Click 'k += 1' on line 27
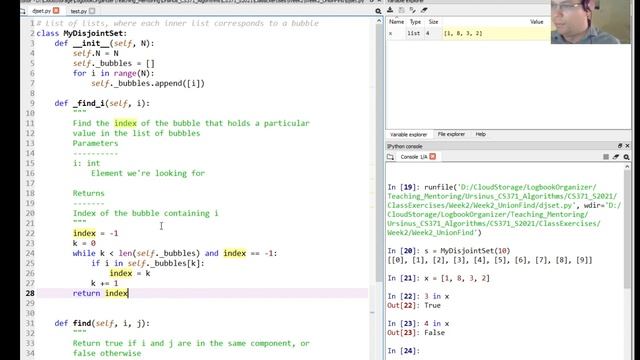This screenshot has width=640, height=360. pyautogui.click(x=104, y=283)
